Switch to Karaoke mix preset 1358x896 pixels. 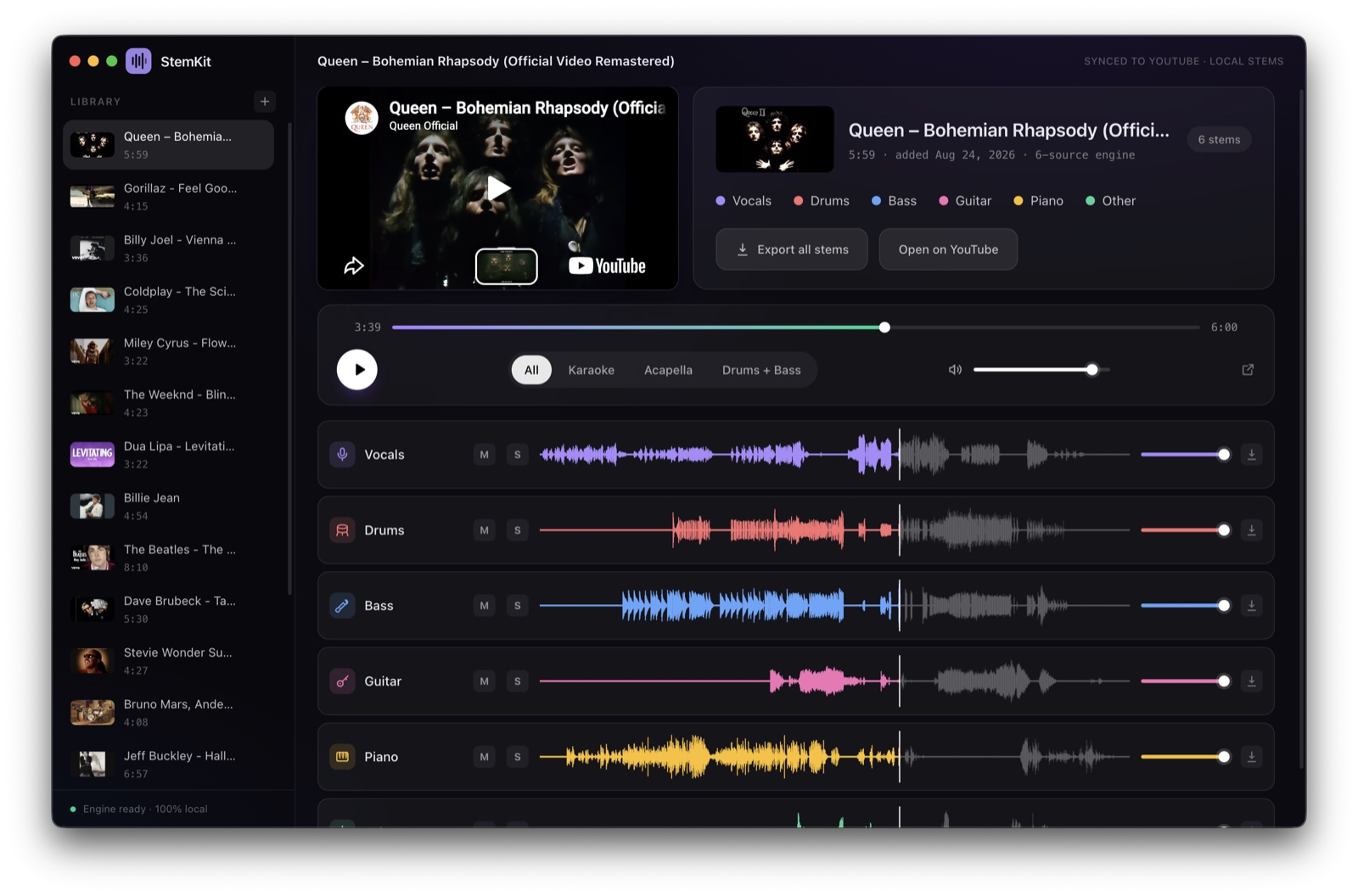click(592, 370)
